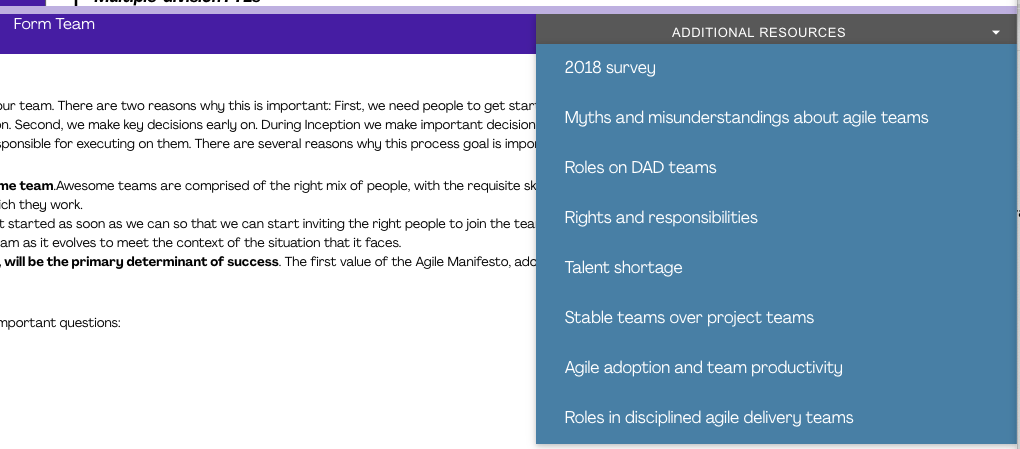Click the 'Awesome teams are comprised' sentence
Screen dimensions: 1020x449
pyautogui.click(x=296, y=186)
